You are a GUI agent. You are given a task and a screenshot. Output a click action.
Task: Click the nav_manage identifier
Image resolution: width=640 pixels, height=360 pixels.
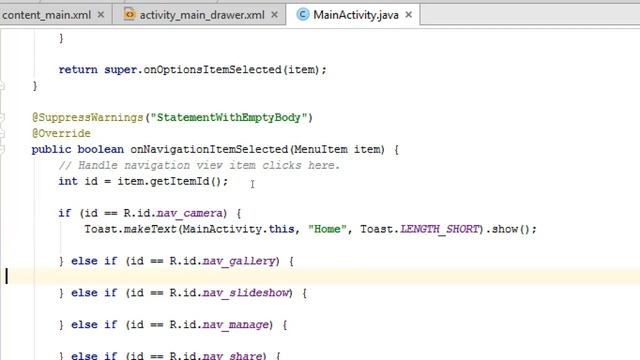[236, 325]
